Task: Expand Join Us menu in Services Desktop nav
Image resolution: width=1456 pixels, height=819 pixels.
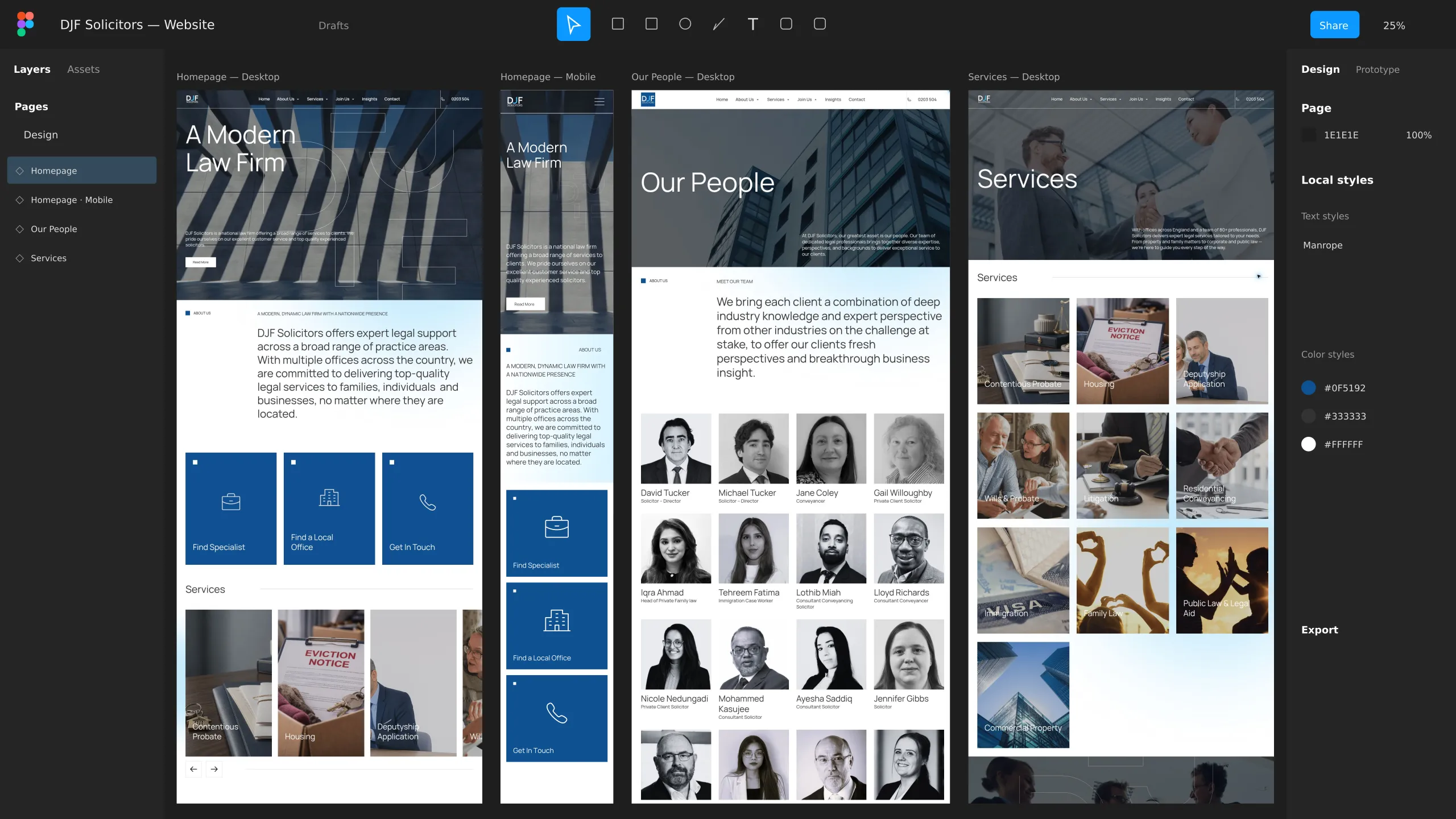Action: pyautogui.click(x=1138, y=99)
